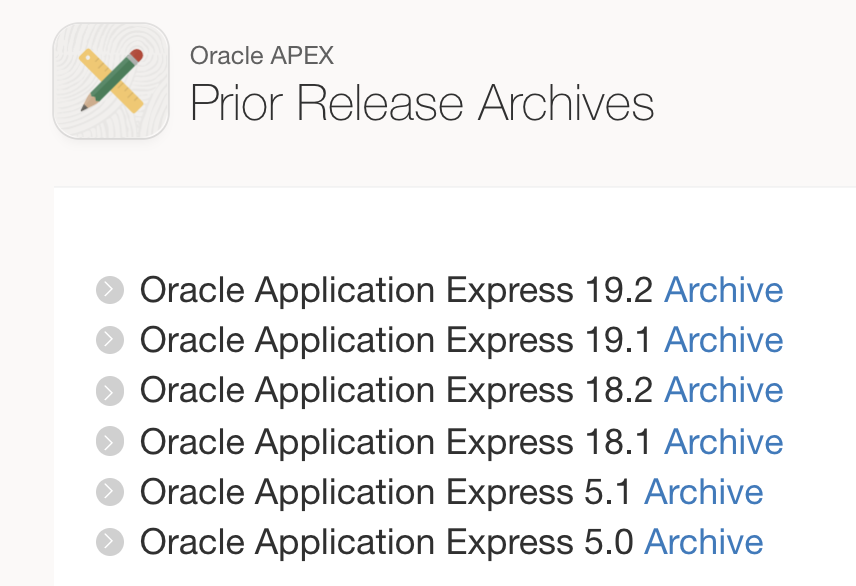
Task: Click the arrow bullet beside the 19.1 release
Action: (110, 340)
